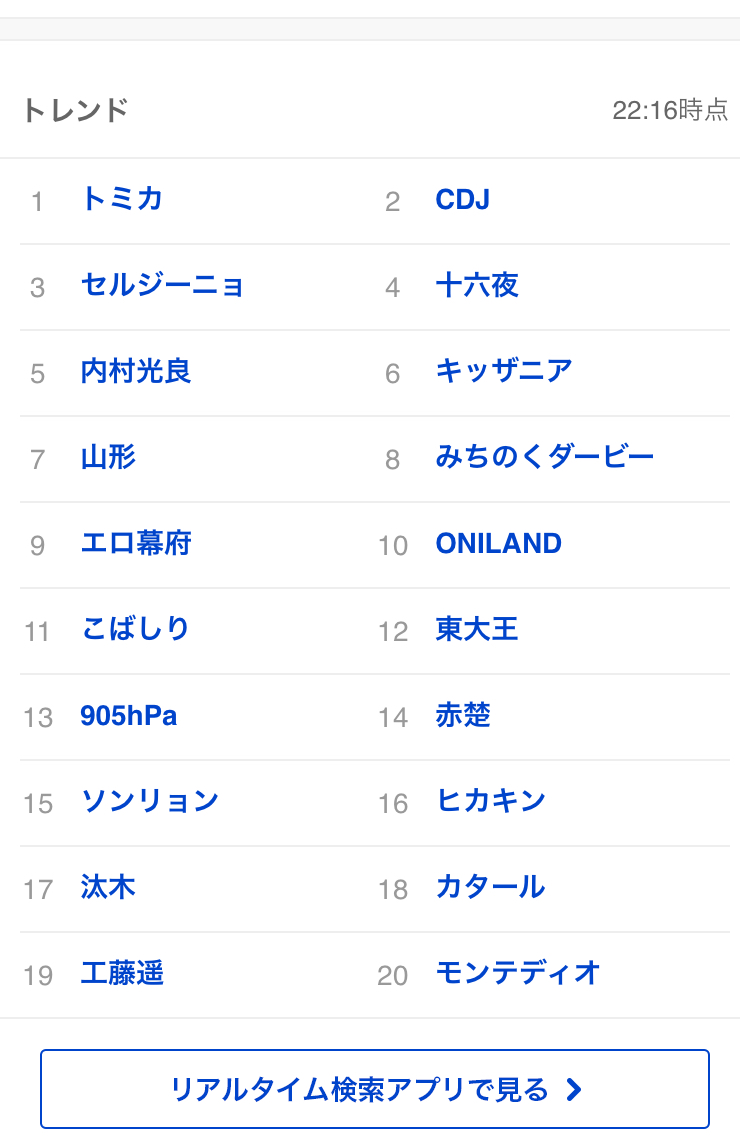740x1139 pixels.
Task: View the 内村光良 trend
Action: tap(136, 371)
